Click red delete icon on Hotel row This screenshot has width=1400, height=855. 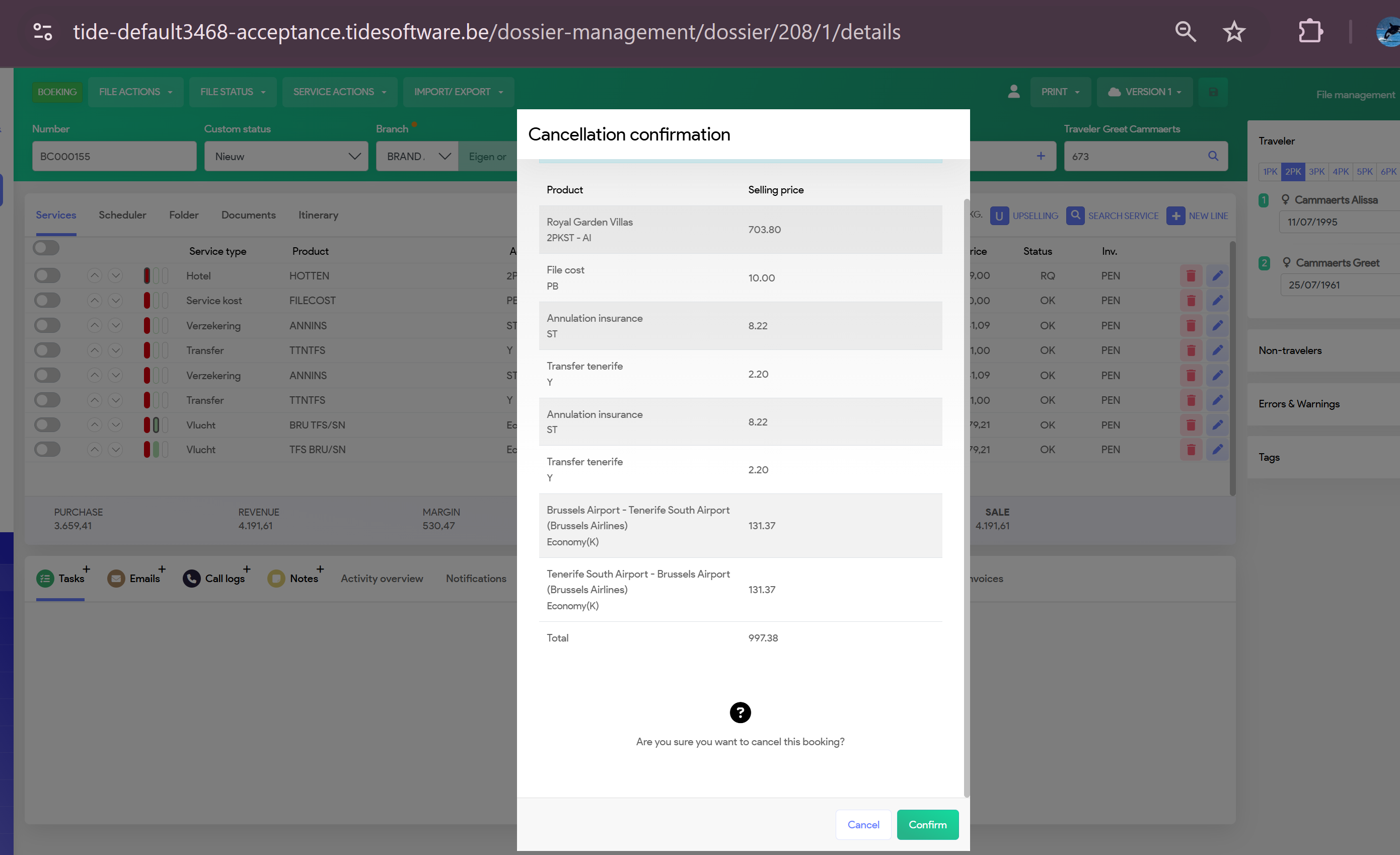(x=1191, y=276)
